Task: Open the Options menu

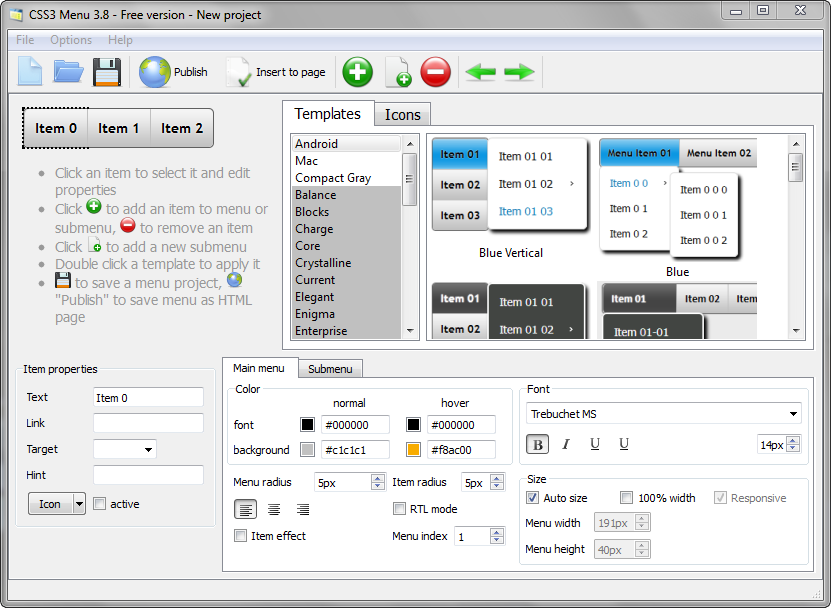Action: coord(71,40)
